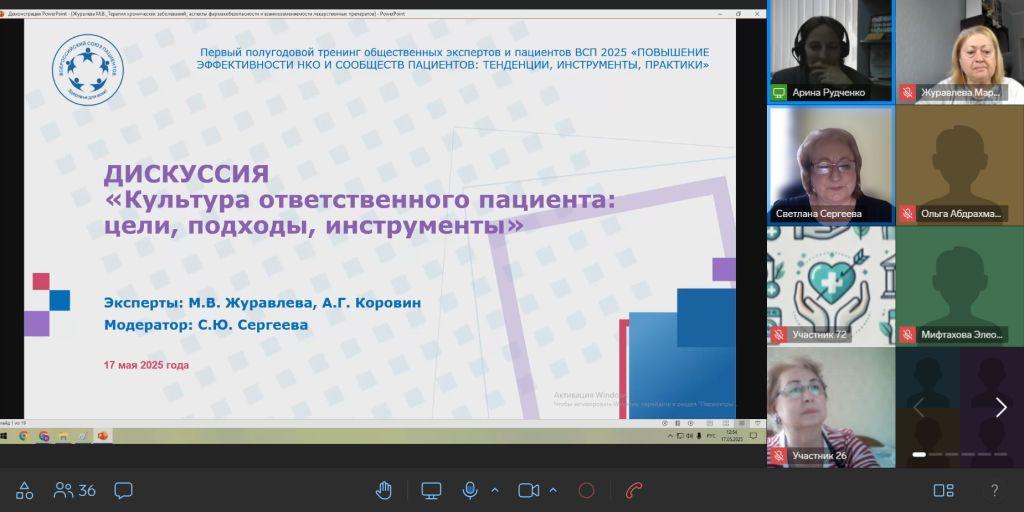This screenshot has width=1024, height=512.
Task: Start screen sharing with the monitor icon
Action: (x=431, y=490)
